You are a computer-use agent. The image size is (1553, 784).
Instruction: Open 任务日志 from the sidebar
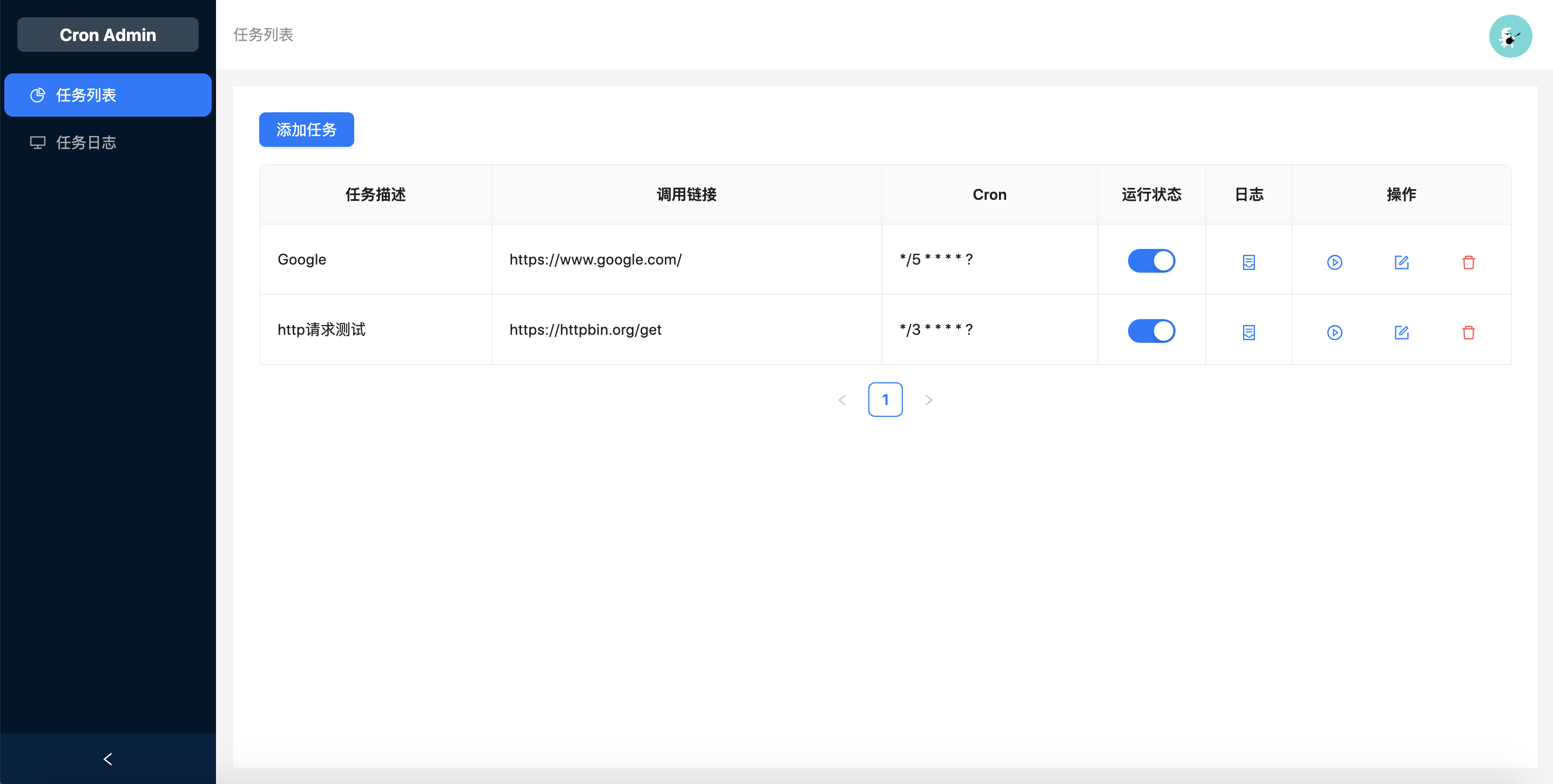point(86,142)
